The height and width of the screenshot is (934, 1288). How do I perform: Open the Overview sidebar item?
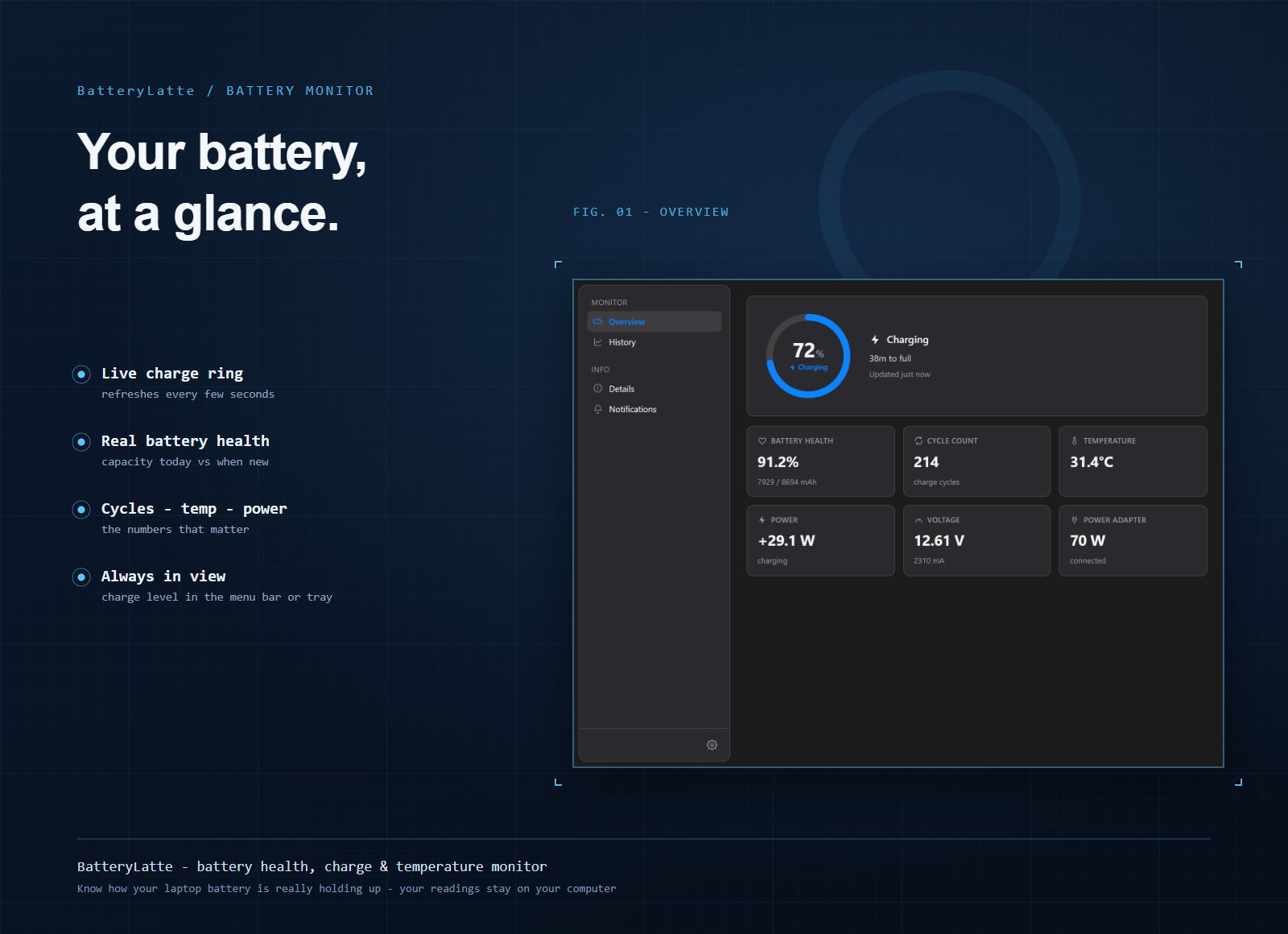[654, 321]
